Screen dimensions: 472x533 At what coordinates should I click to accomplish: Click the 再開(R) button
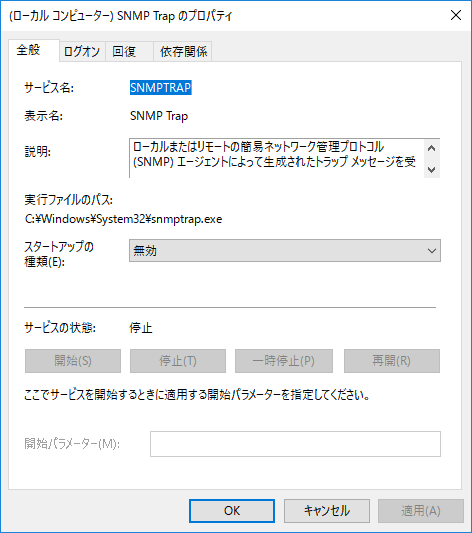tap(392, 361)
